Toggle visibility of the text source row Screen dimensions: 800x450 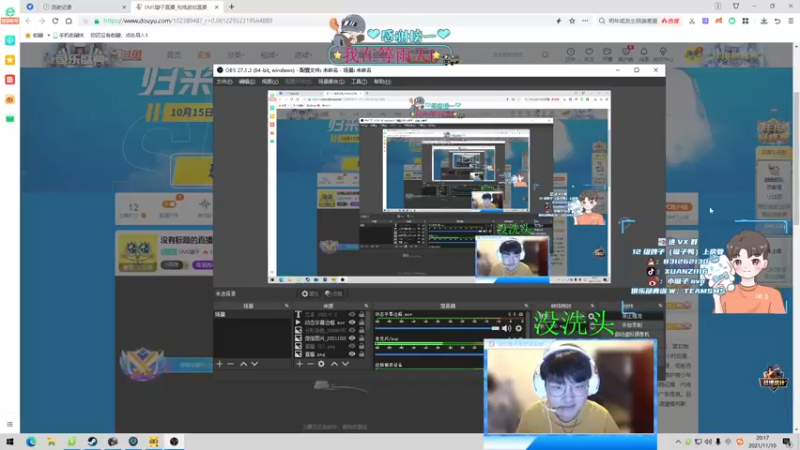[x=352, y=315]
